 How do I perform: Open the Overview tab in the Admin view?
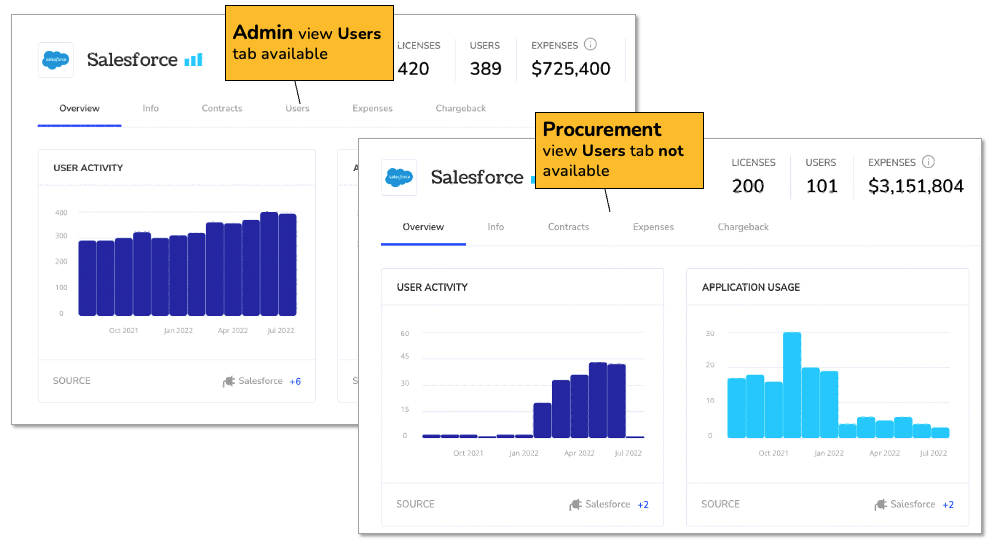coord(79,109)
